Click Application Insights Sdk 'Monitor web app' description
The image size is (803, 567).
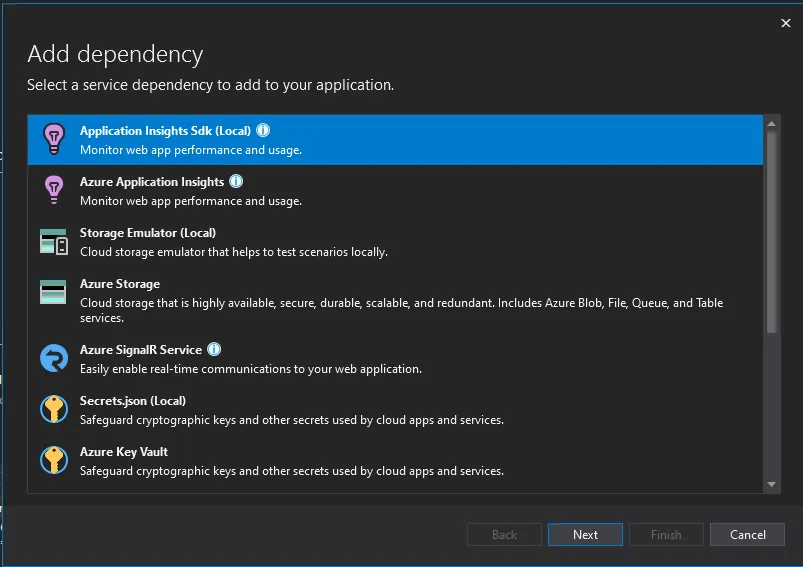tap(191, 150)
